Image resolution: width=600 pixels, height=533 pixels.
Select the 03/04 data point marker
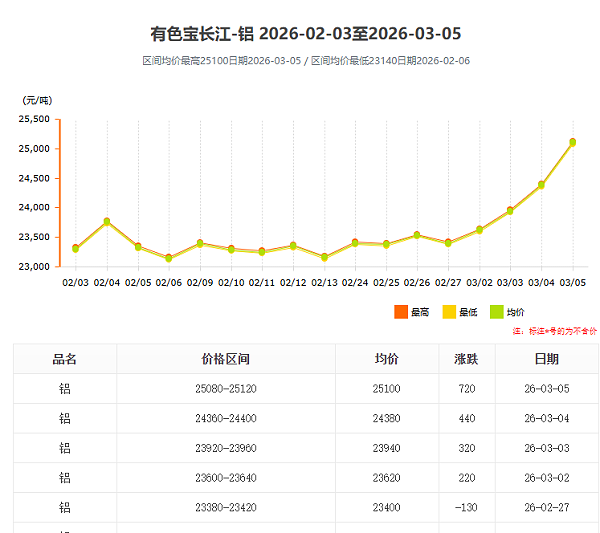click(541, 185)
